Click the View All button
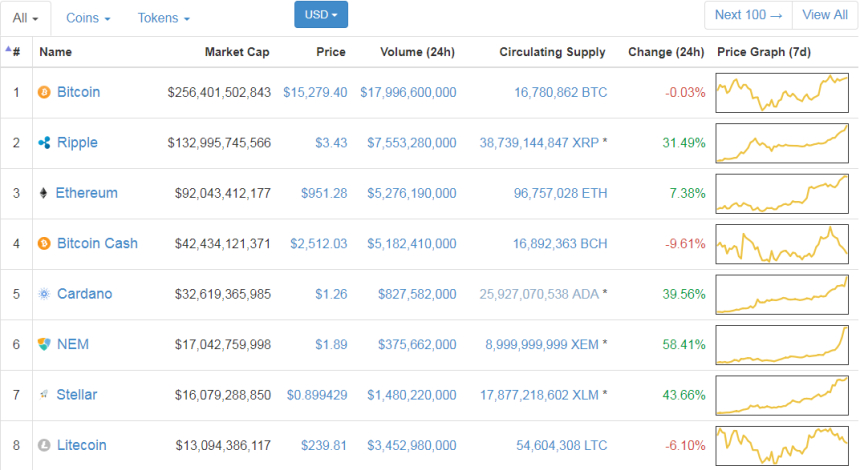This screenshot has height=470, width=860. tap(824, 15)
